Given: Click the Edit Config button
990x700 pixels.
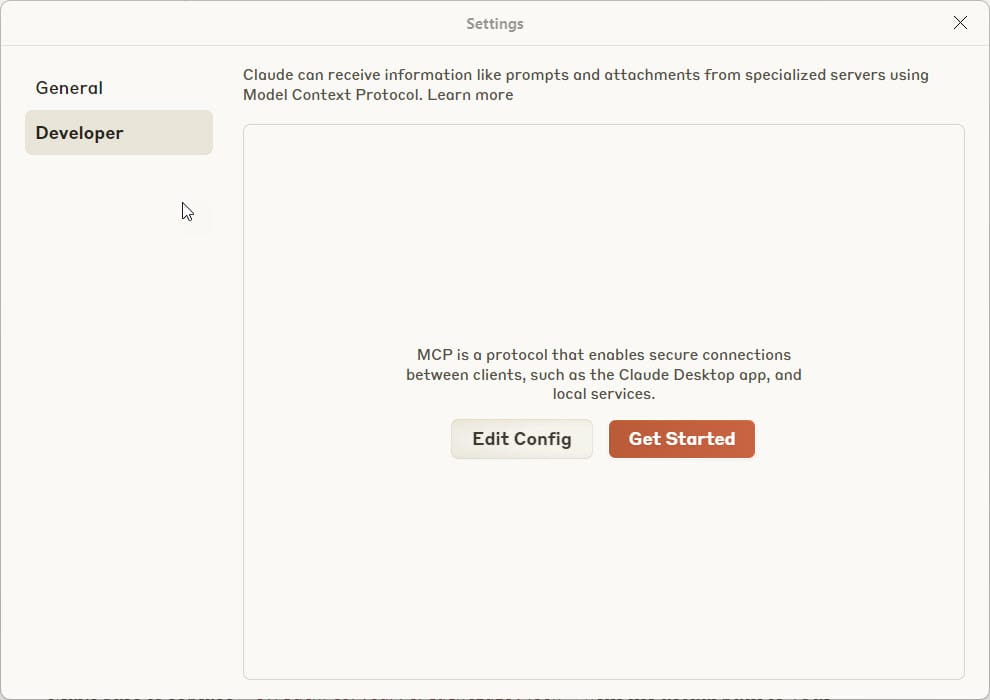Looking at the screenshot, I should (521, 439).
